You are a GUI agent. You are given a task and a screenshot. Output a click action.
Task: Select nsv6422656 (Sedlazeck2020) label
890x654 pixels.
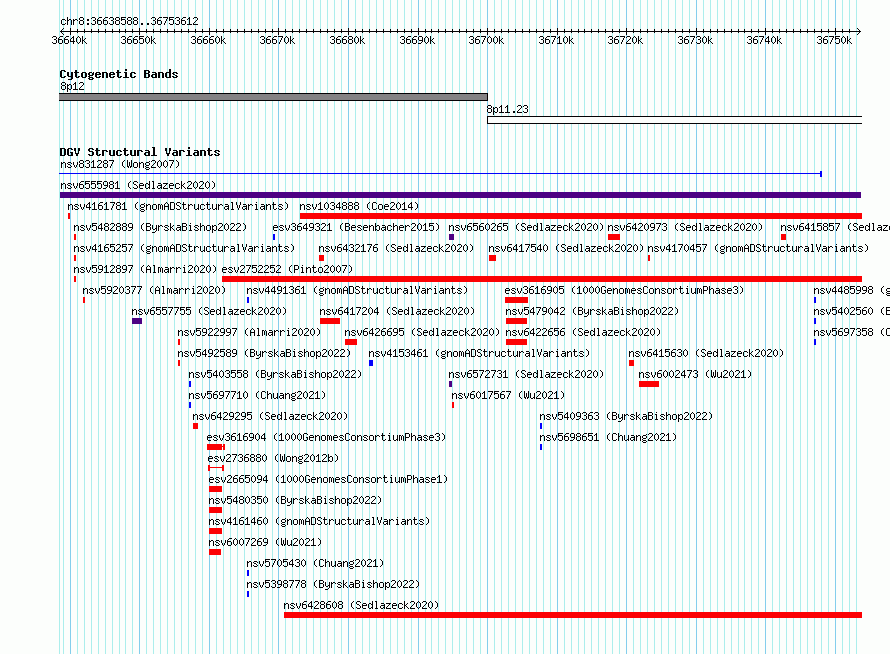(x=583, y=332)
